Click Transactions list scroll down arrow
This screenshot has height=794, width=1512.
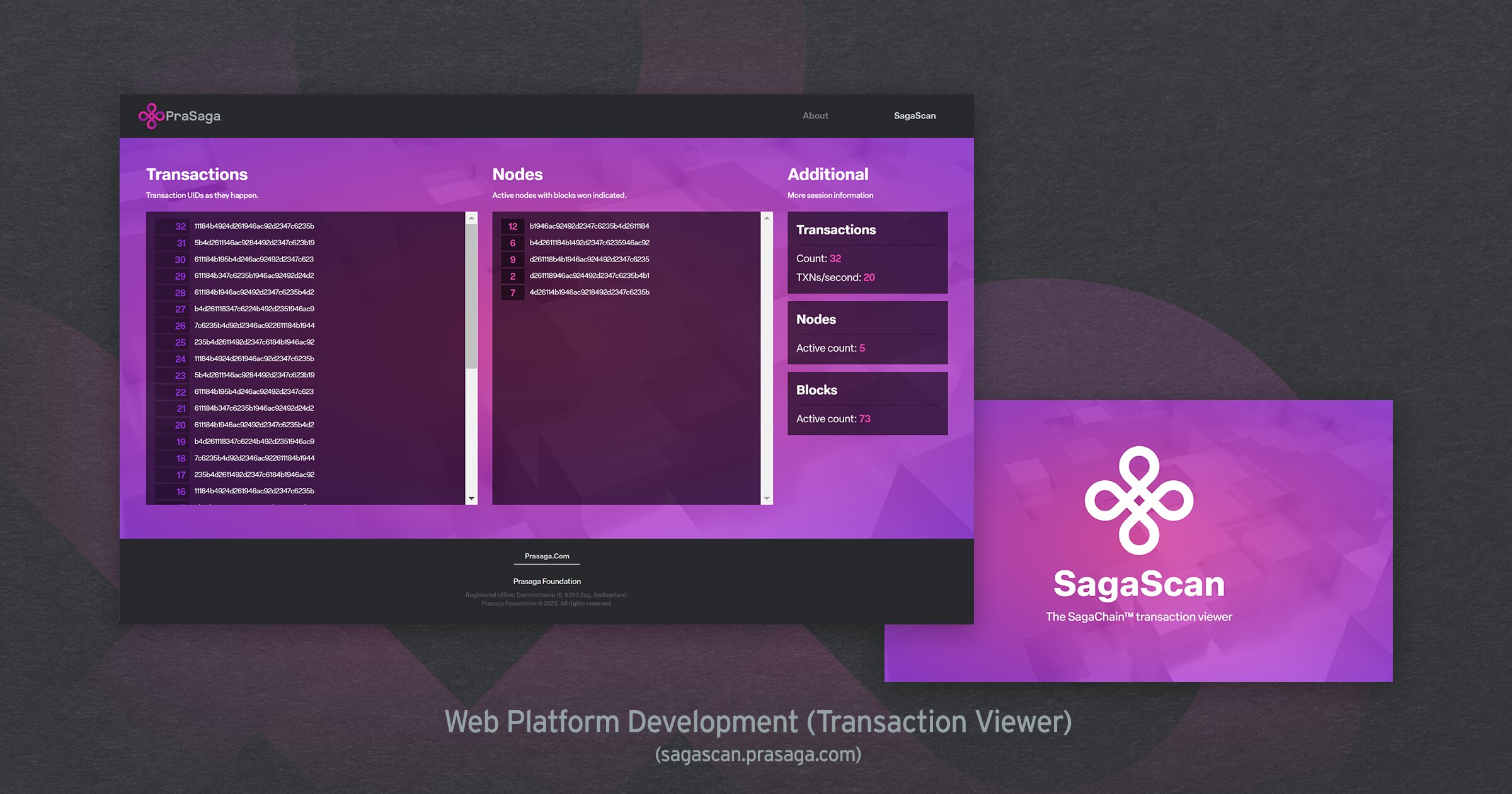pyautogui.click(x=471, y=498)
